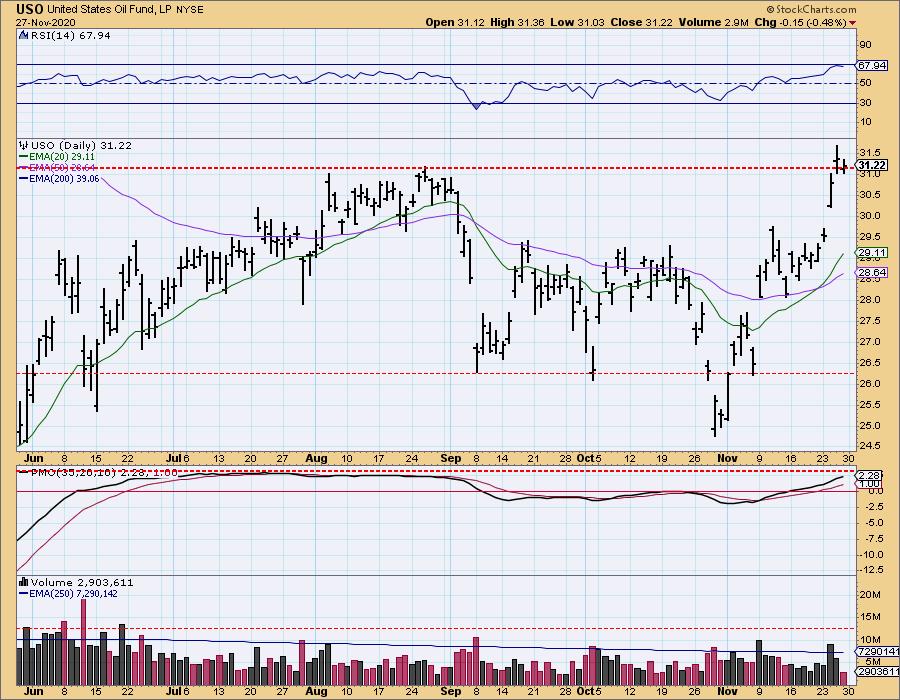Click the red down arrow after Chg value

click(852, 23)
